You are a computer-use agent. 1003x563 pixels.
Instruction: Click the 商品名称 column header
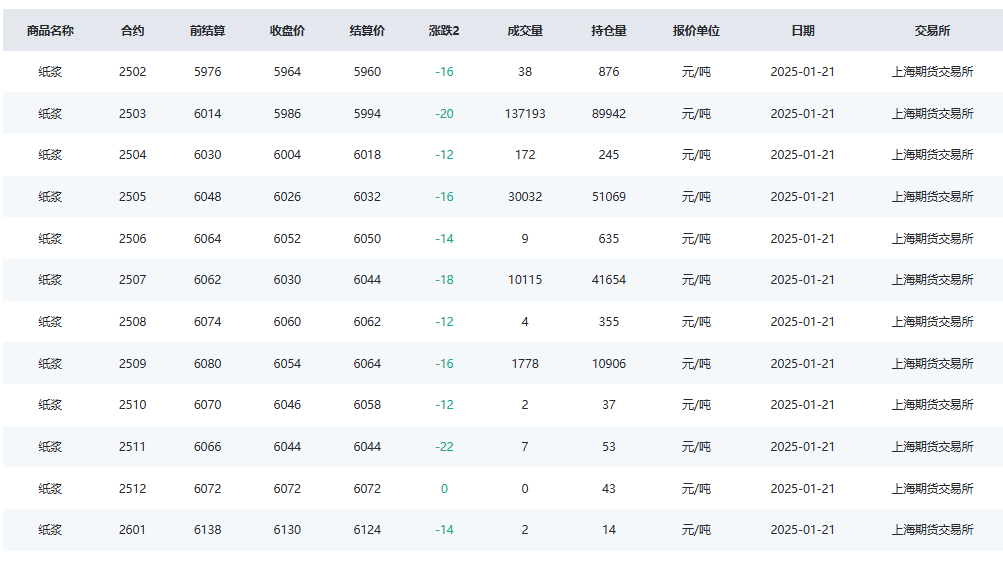pyautogui.click(x=50, y=31)
